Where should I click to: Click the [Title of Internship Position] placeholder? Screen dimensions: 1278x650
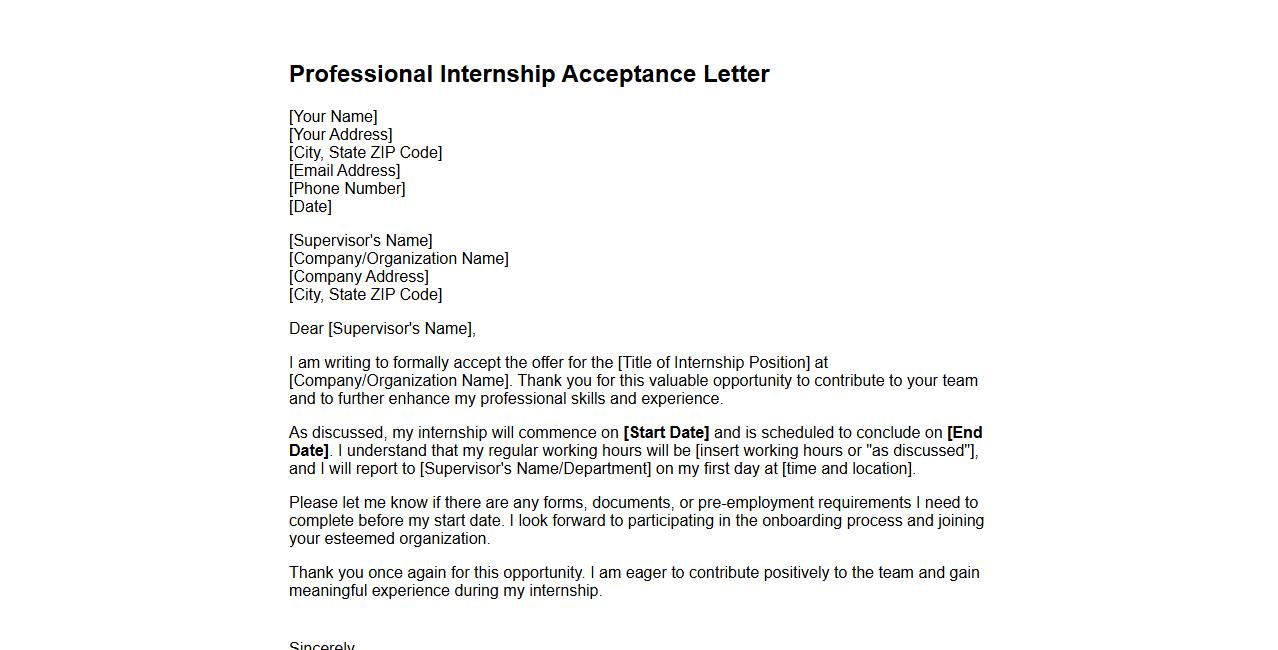(x=714, y=363)
